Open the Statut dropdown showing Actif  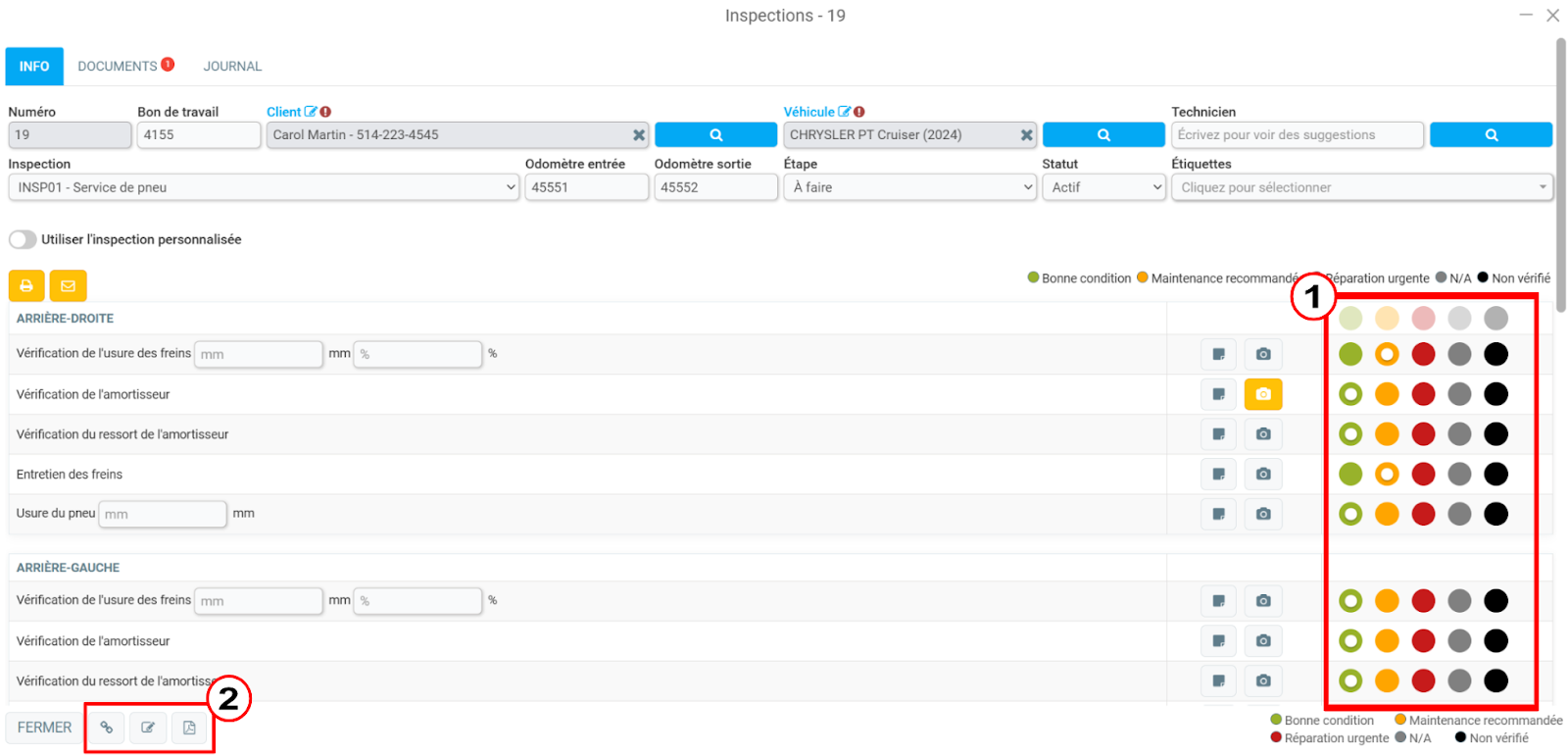[x=1103, y=187]
